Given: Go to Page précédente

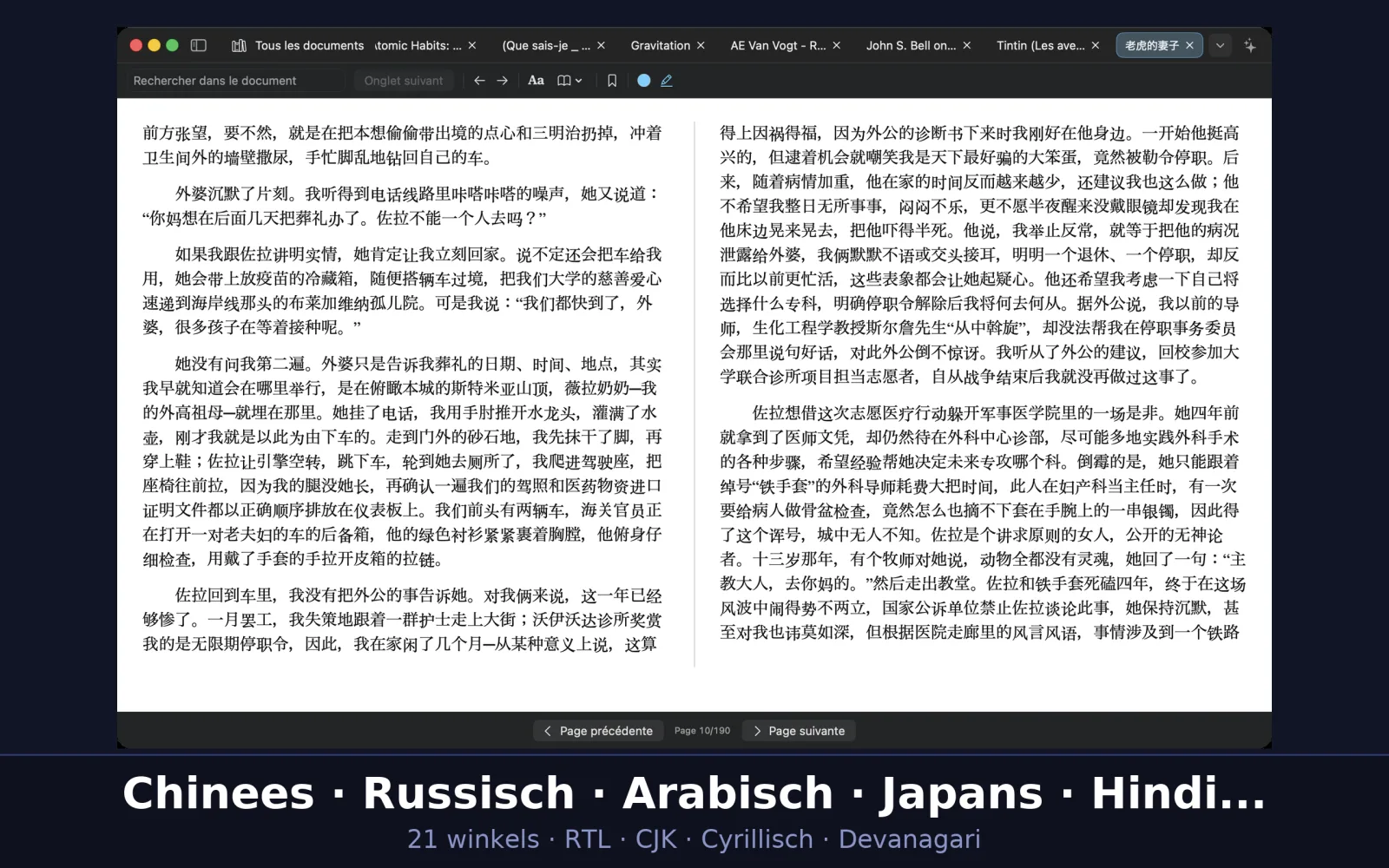Looking at the screenshot, I should (x=598, y=731).
